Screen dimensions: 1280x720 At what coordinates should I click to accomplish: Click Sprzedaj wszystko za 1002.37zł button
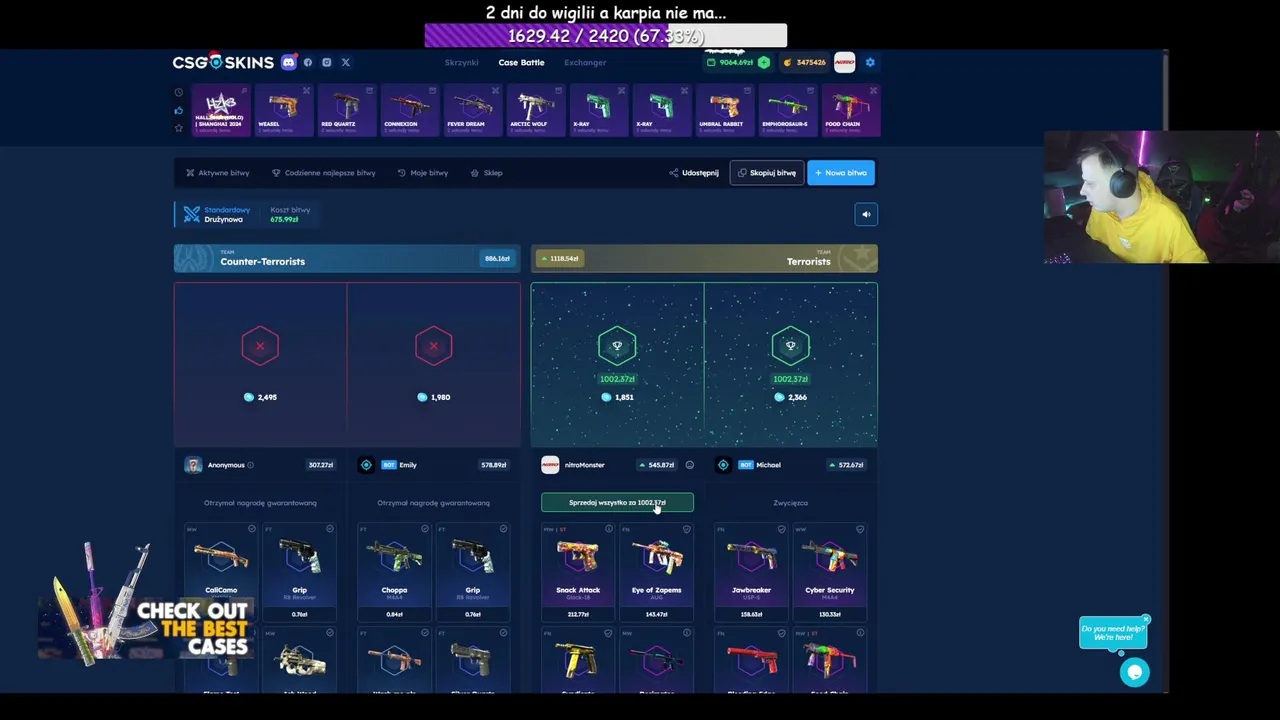click(617, 503)
